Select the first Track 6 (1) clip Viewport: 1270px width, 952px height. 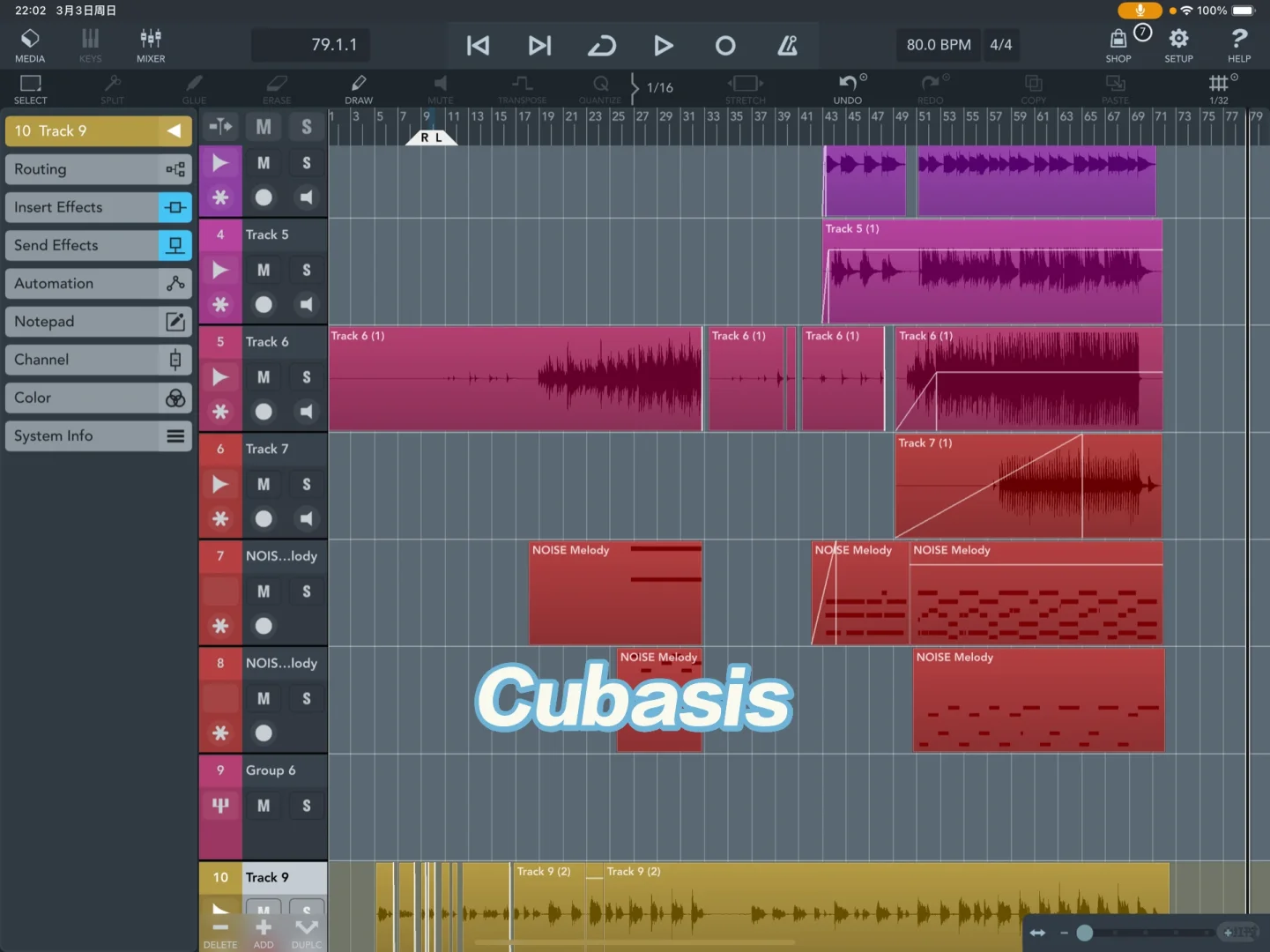tap(516, 379)
